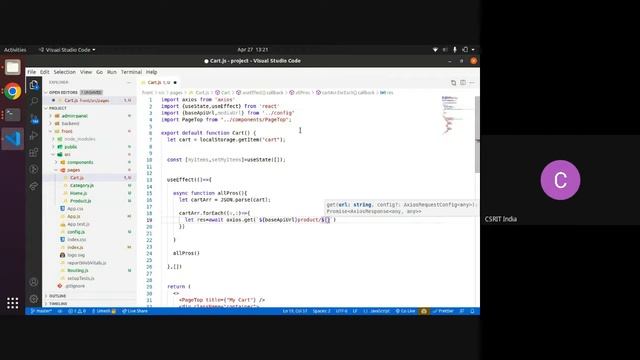
Task: Open Category.js in the file tree
Action: [x=82, y=186]
